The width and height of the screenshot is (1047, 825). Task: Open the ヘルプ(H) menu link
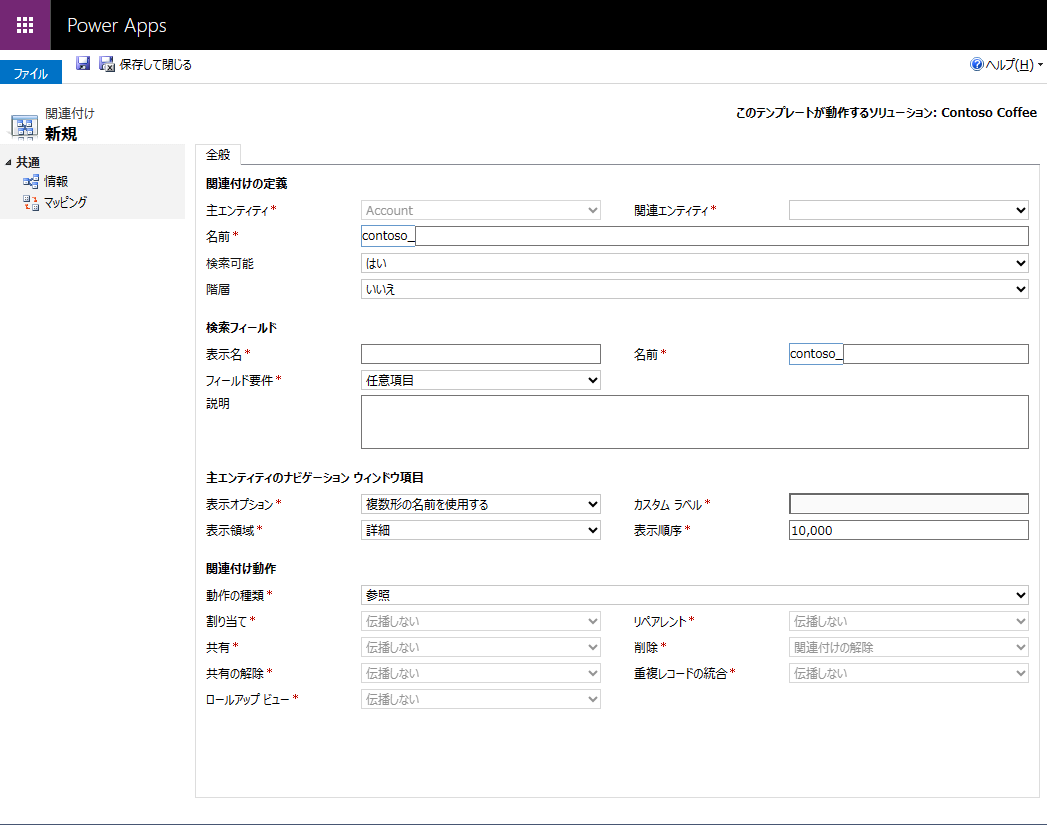[x=1007, y=63]
